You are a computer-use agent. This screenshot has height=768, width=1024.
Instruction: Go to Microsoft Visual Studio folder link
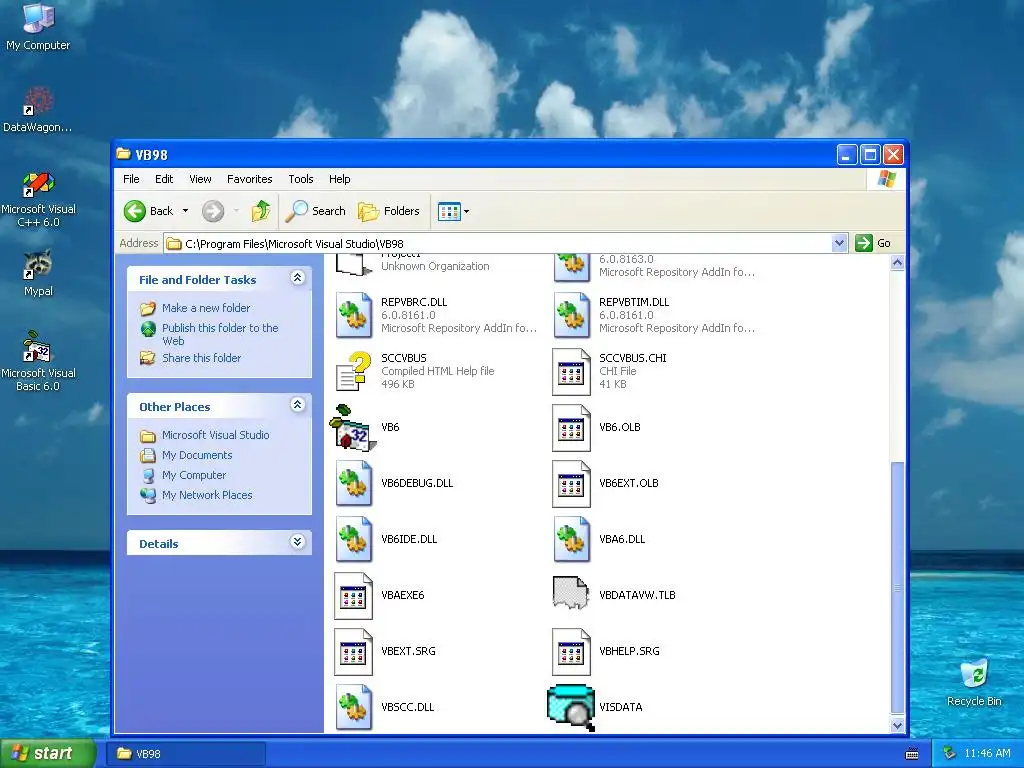click(x=216, y=435)
